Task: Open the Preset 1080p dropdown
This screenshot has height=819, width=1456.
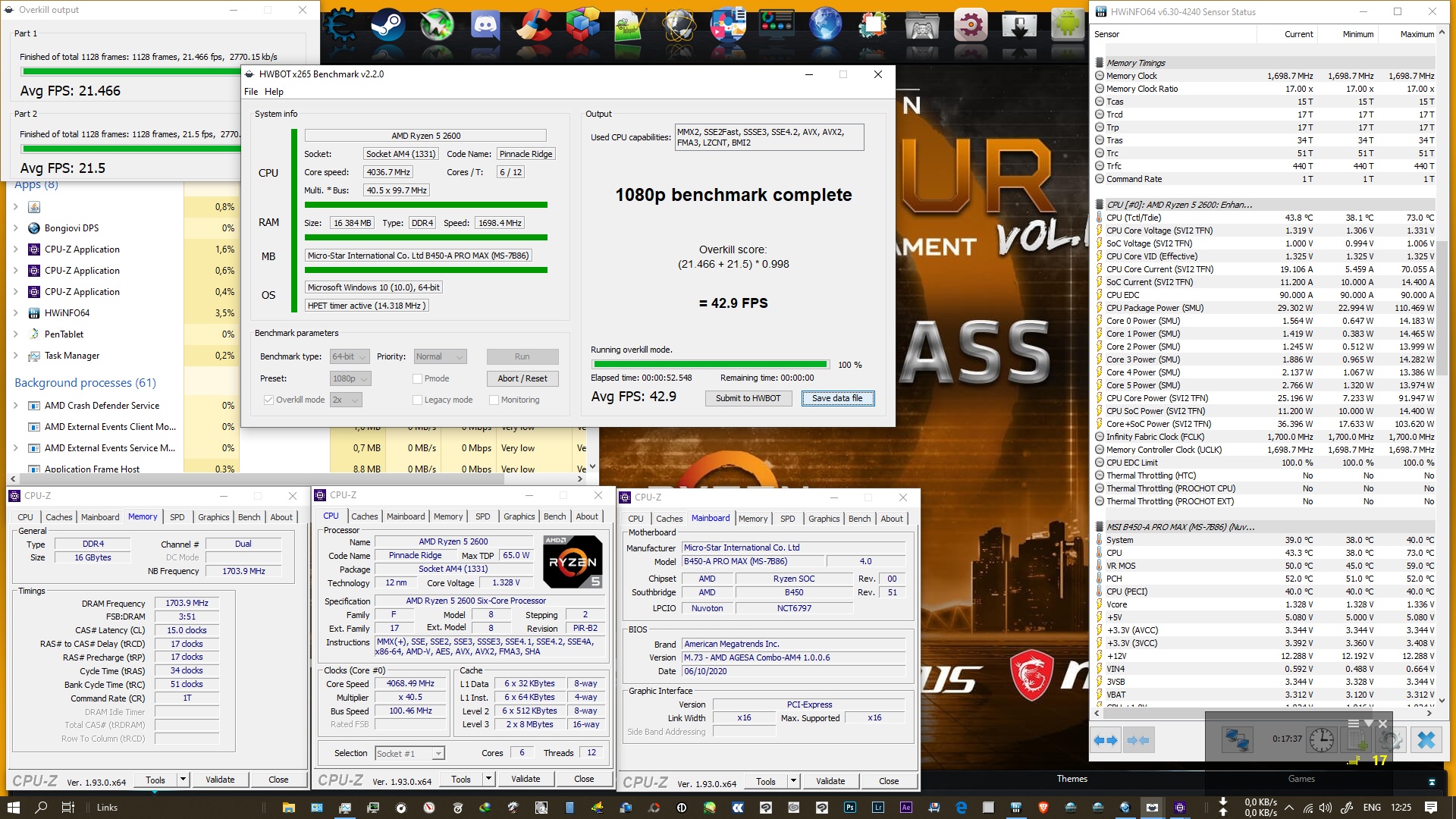Action: [x=350, y=378]
